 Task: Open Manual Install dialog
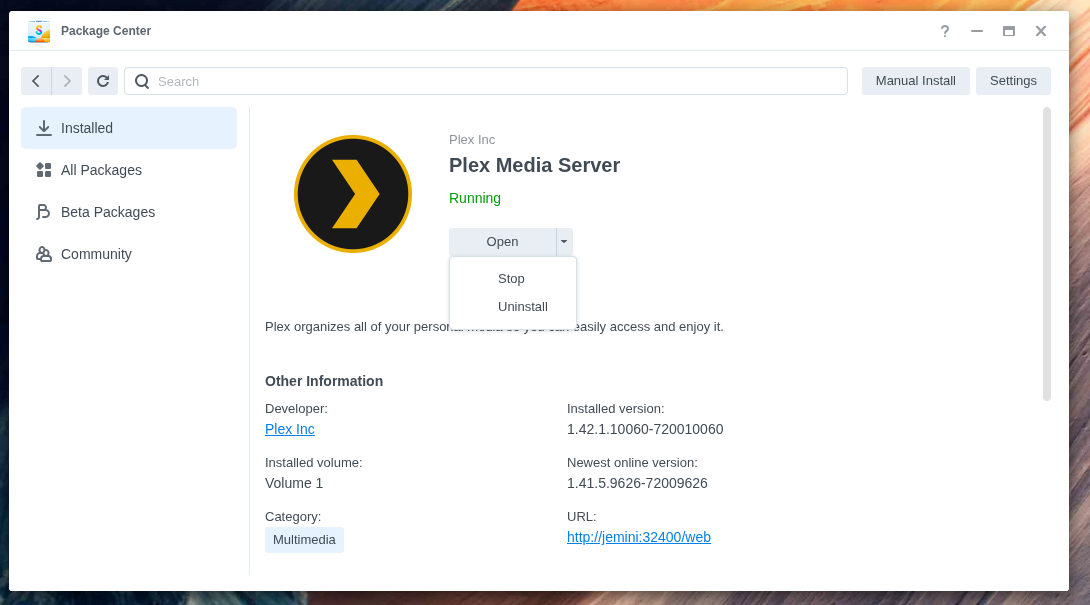pyautogui.click(x=916, y=81)
